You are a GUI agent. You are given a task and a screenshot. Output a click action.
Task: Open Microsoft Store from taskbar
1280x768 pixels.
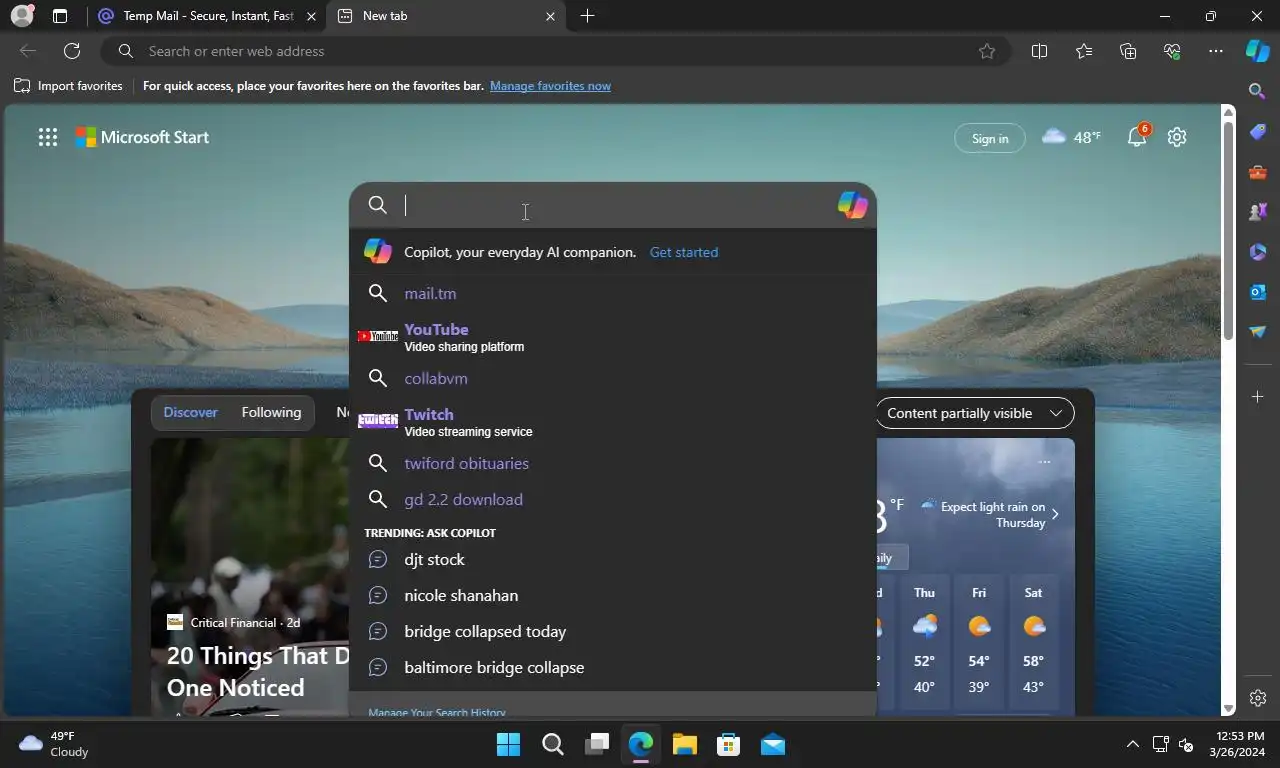coord(728,744)
